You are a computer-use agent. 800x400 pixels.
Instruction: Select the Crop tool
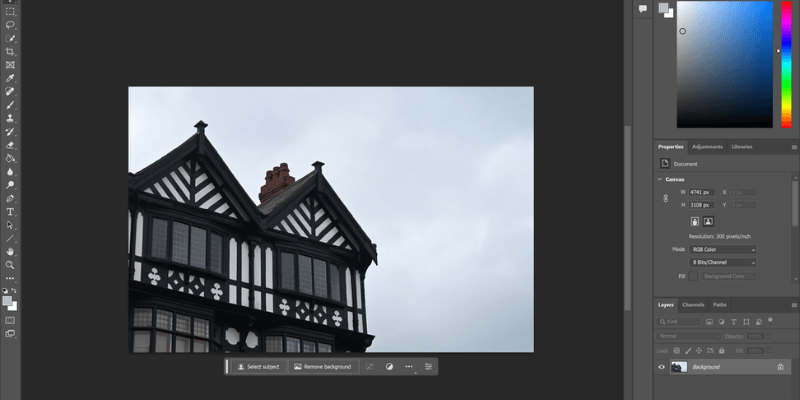(10, 51)
